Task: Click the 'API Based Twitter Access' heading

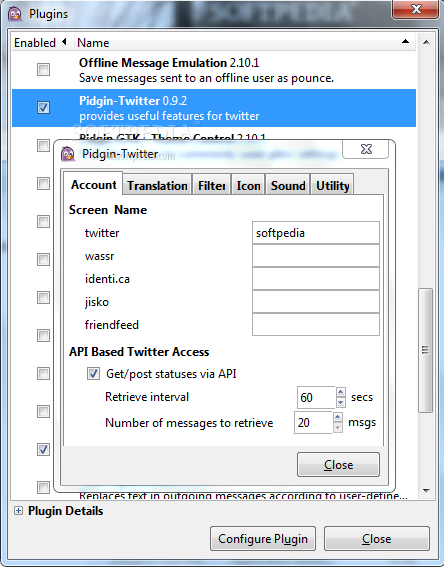Action: pyautogui.click(x=139, y=351)
